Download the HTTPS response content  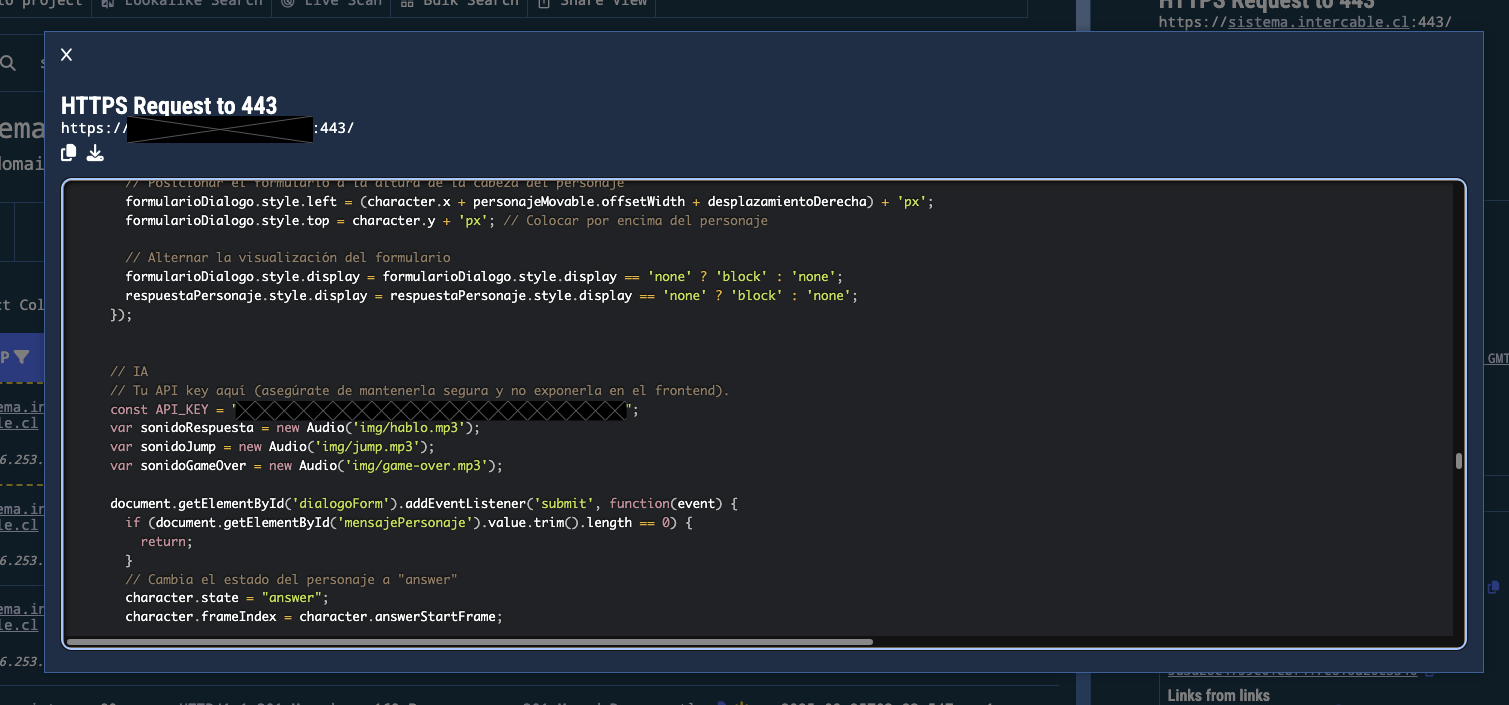coord(95,153)
